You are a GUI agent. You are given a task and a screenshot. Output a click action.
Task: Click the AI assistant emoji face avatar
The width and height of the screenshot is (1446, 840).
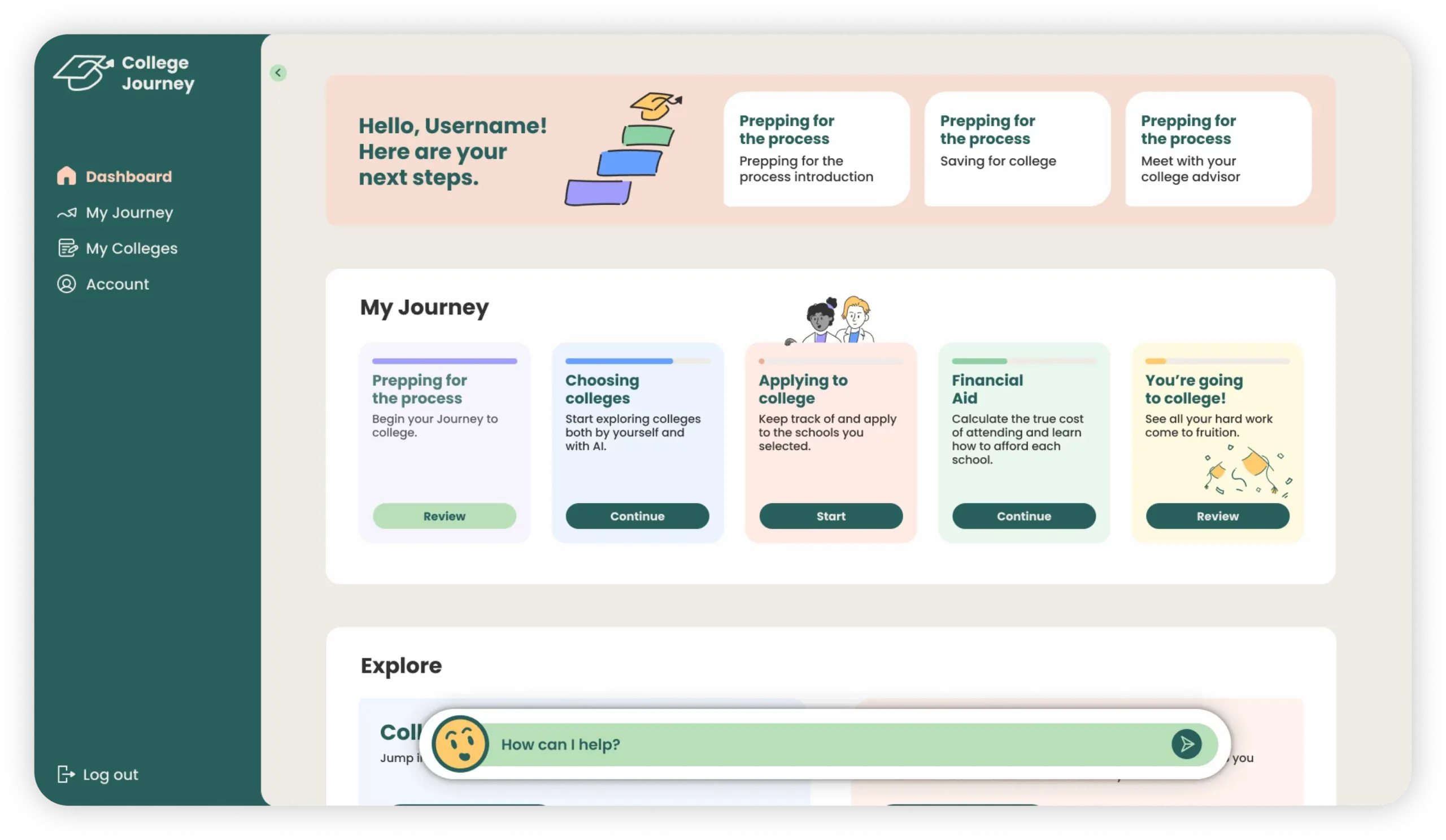[x=459, y=743]
